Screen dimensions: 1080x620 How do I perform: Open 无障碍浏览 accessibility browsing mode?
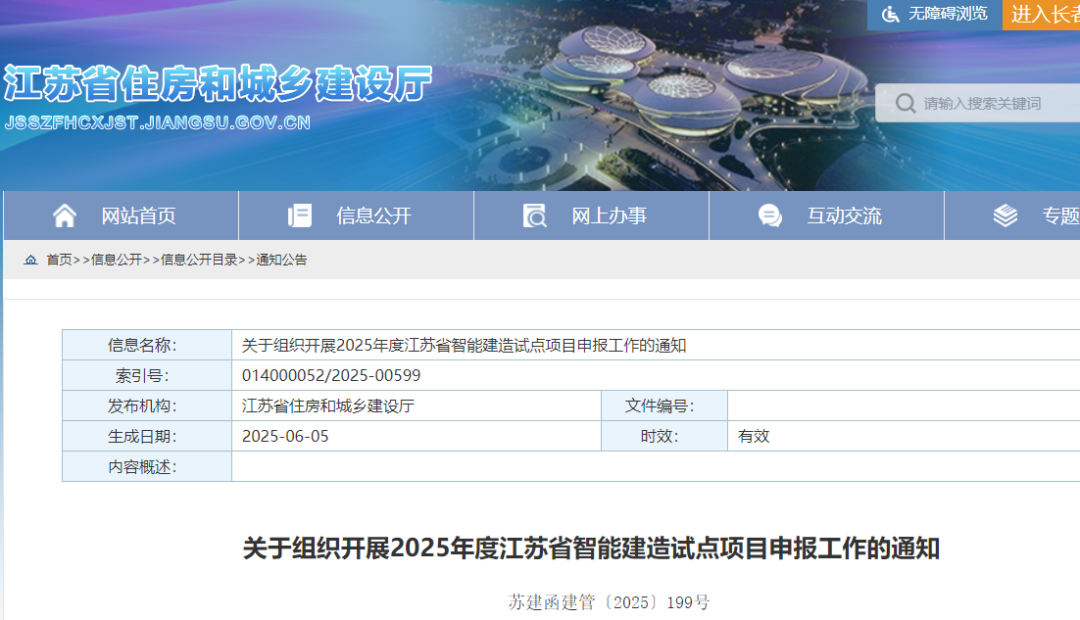[947, 14]
